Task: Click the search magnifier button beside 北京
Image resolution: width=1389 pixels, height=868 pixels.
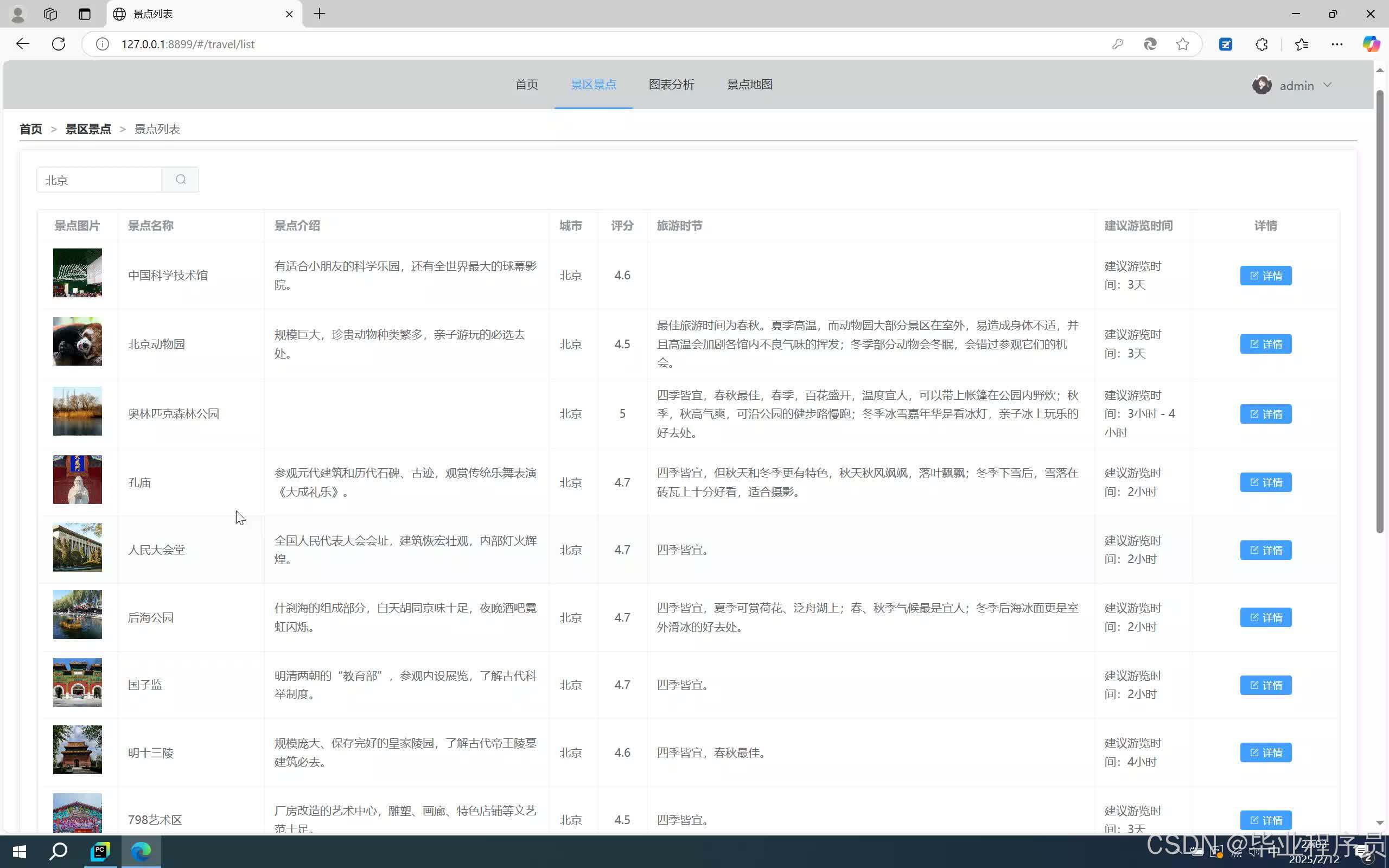Action: tap(180, 180)
